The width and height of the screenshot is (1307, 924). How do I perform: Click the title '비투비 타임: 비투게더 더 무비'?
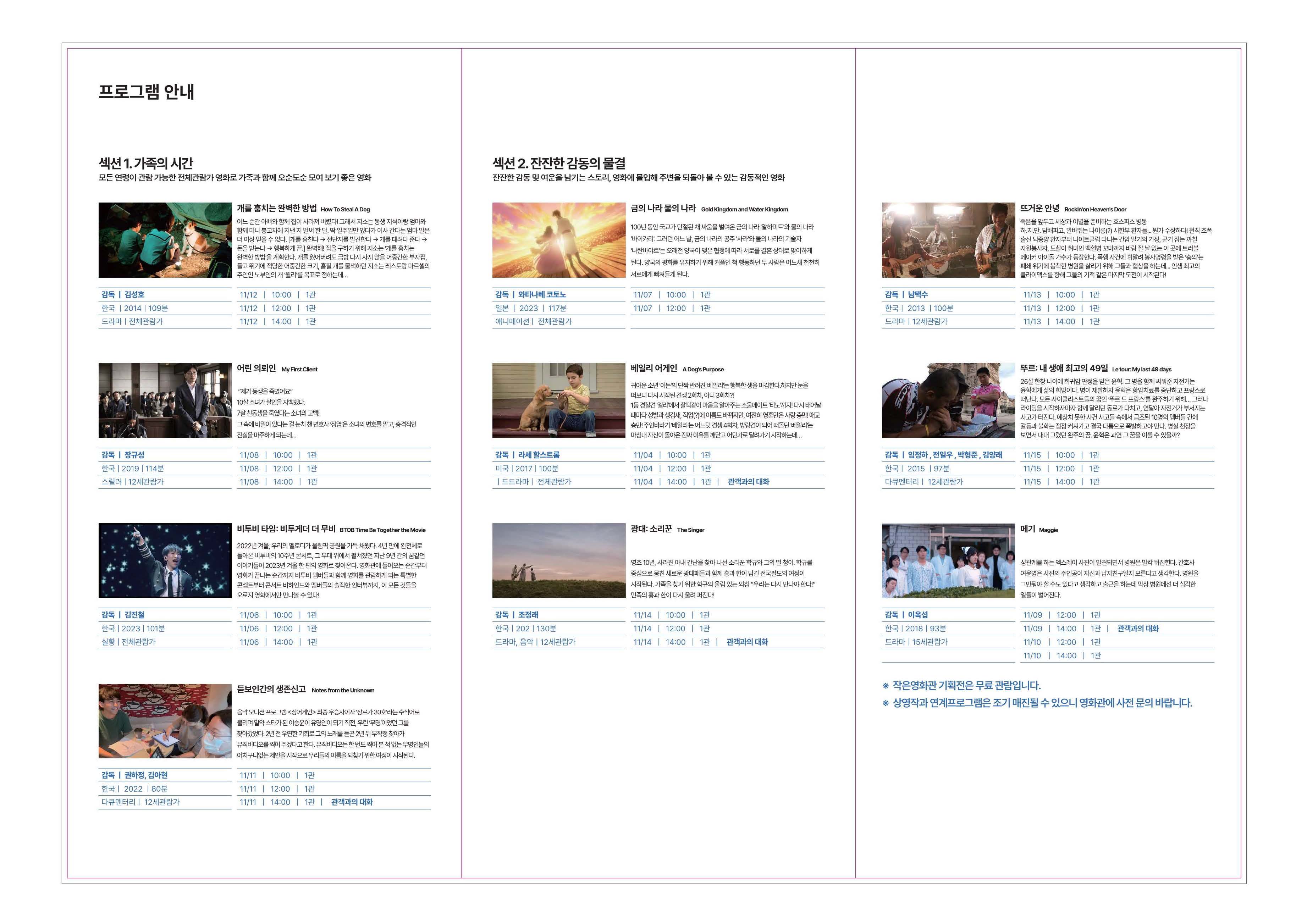(x=286, y=529)
